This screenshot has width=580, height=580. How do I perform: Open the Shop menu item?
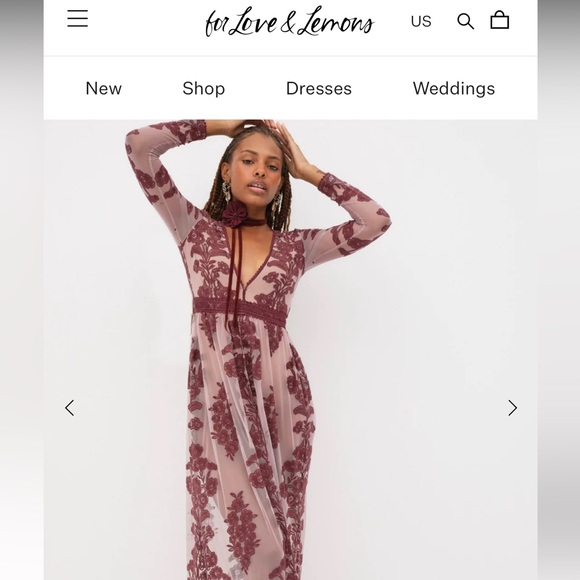coord(203,88)
